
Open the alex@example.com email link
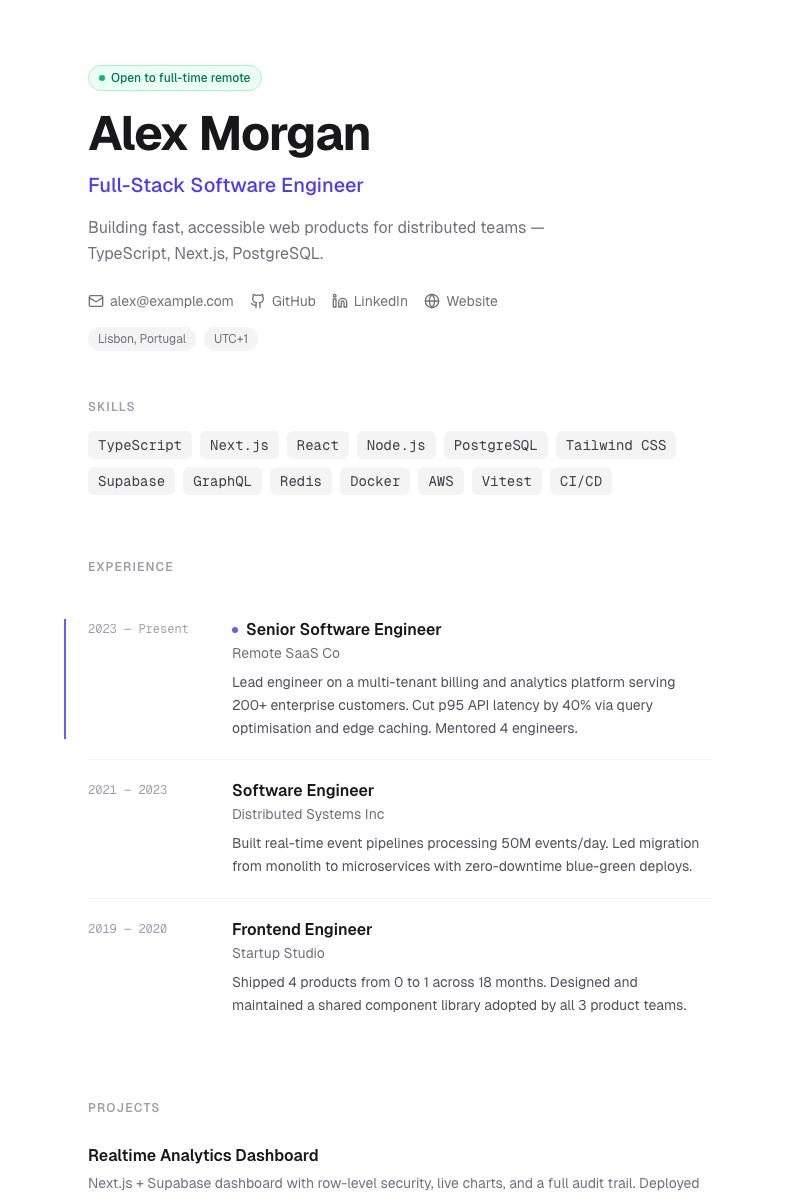171,301
